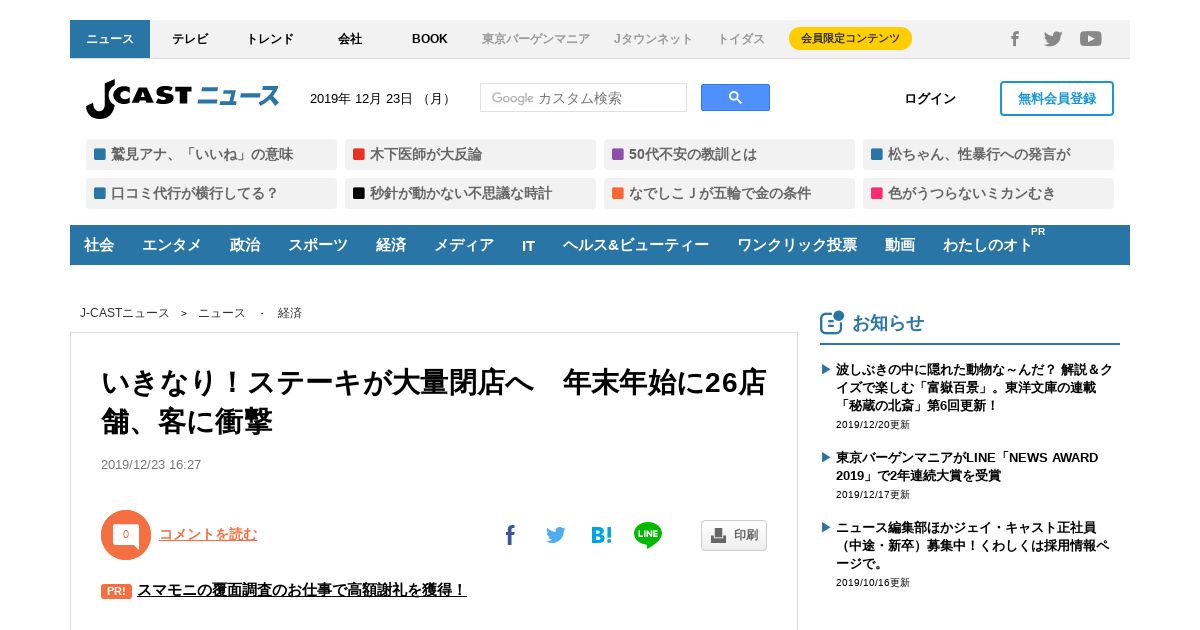Open headline なでしこＪが五輪で金の条件
Viewport: 1200px width, 630px height.
tap(729, 193)
